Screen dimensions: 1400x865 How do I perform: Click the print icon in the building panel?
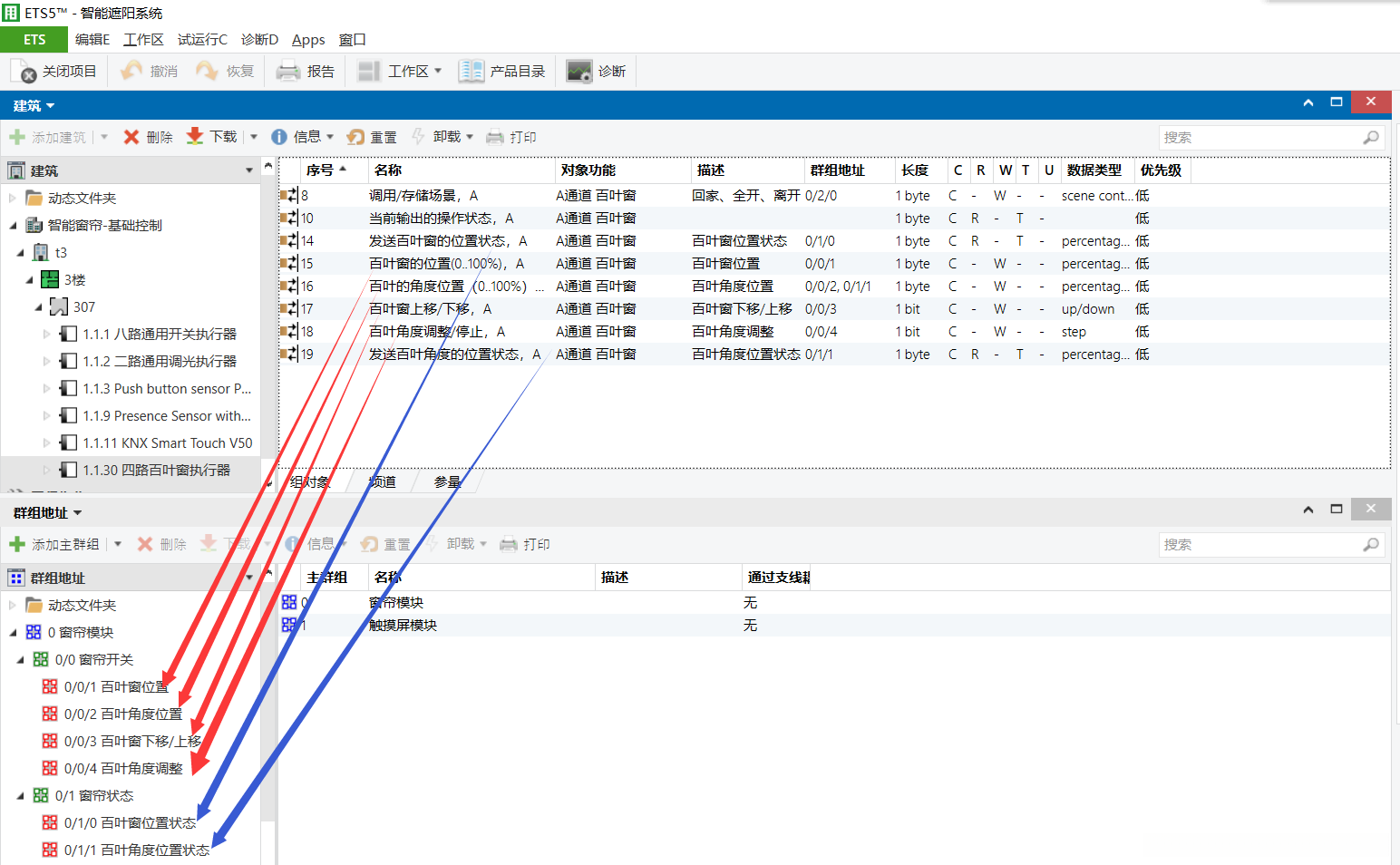click(495, 137)
